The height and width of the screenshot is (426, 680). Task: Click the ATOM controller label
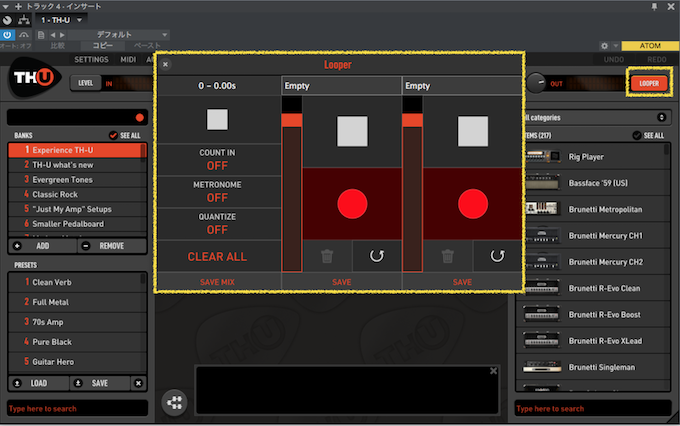point(650,46)
